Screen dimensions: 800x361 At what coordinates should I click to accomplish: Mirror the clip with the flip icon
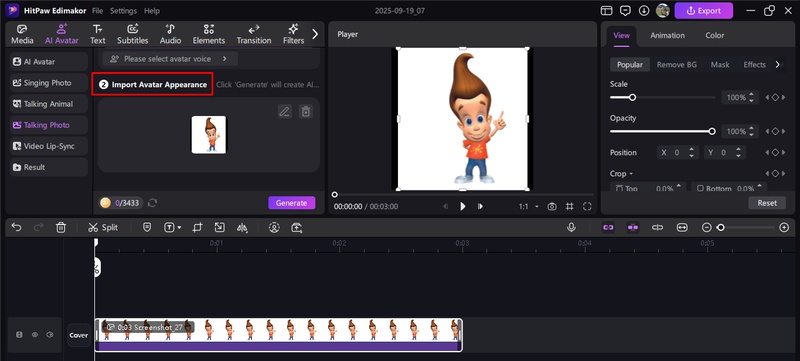click(242, 227)
